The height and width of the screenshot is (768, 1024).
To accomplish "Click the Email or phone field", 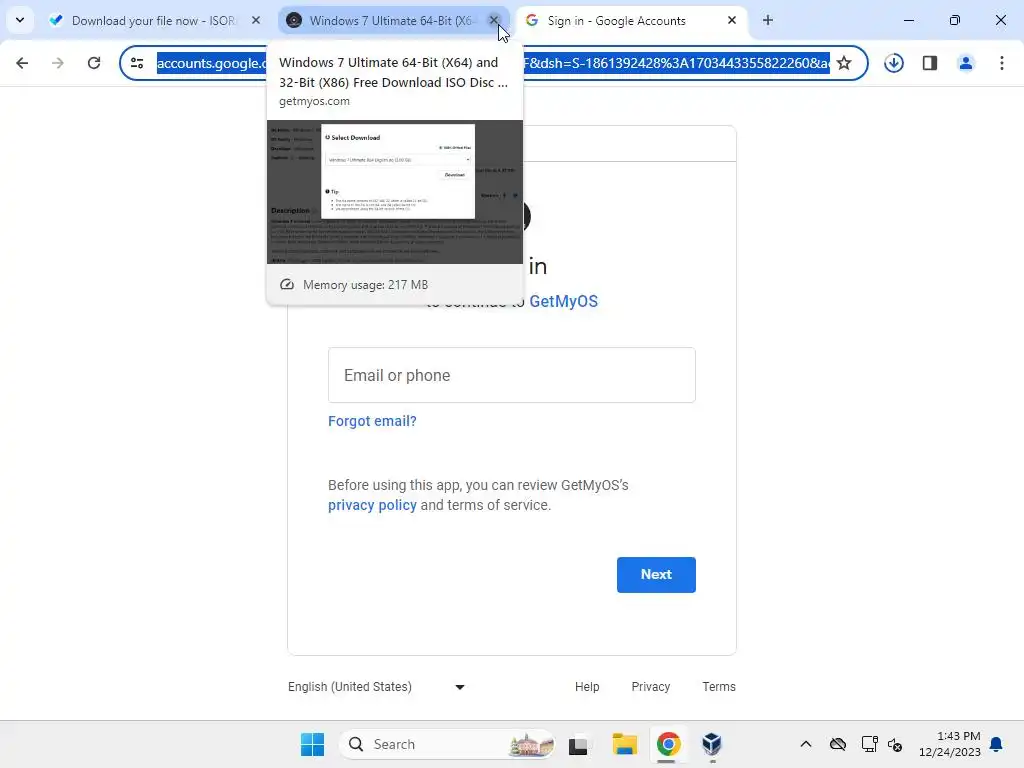I will (511, 375).
